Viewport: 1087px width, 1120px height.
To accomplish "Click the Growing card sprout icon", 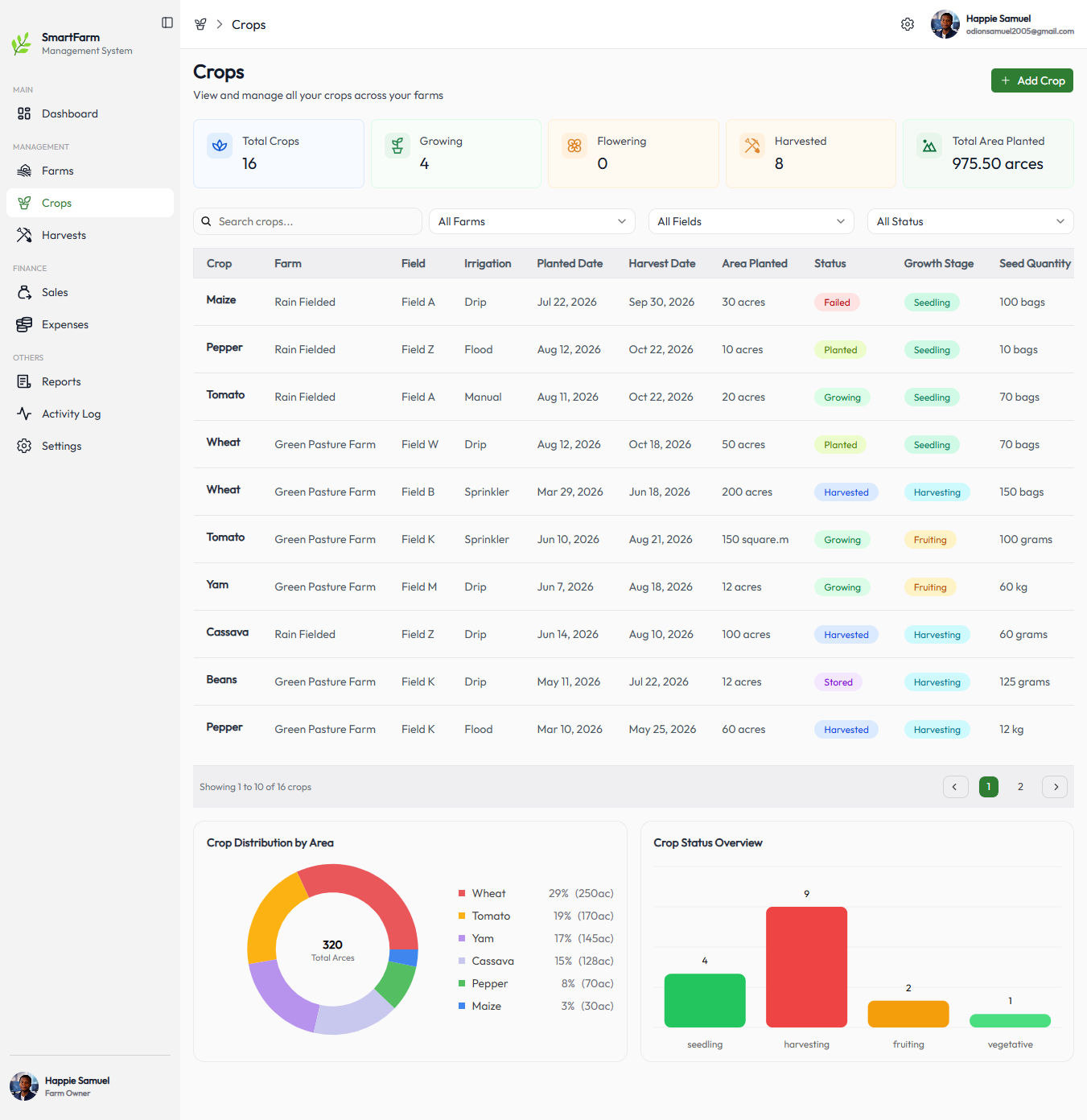I will 397,146.
